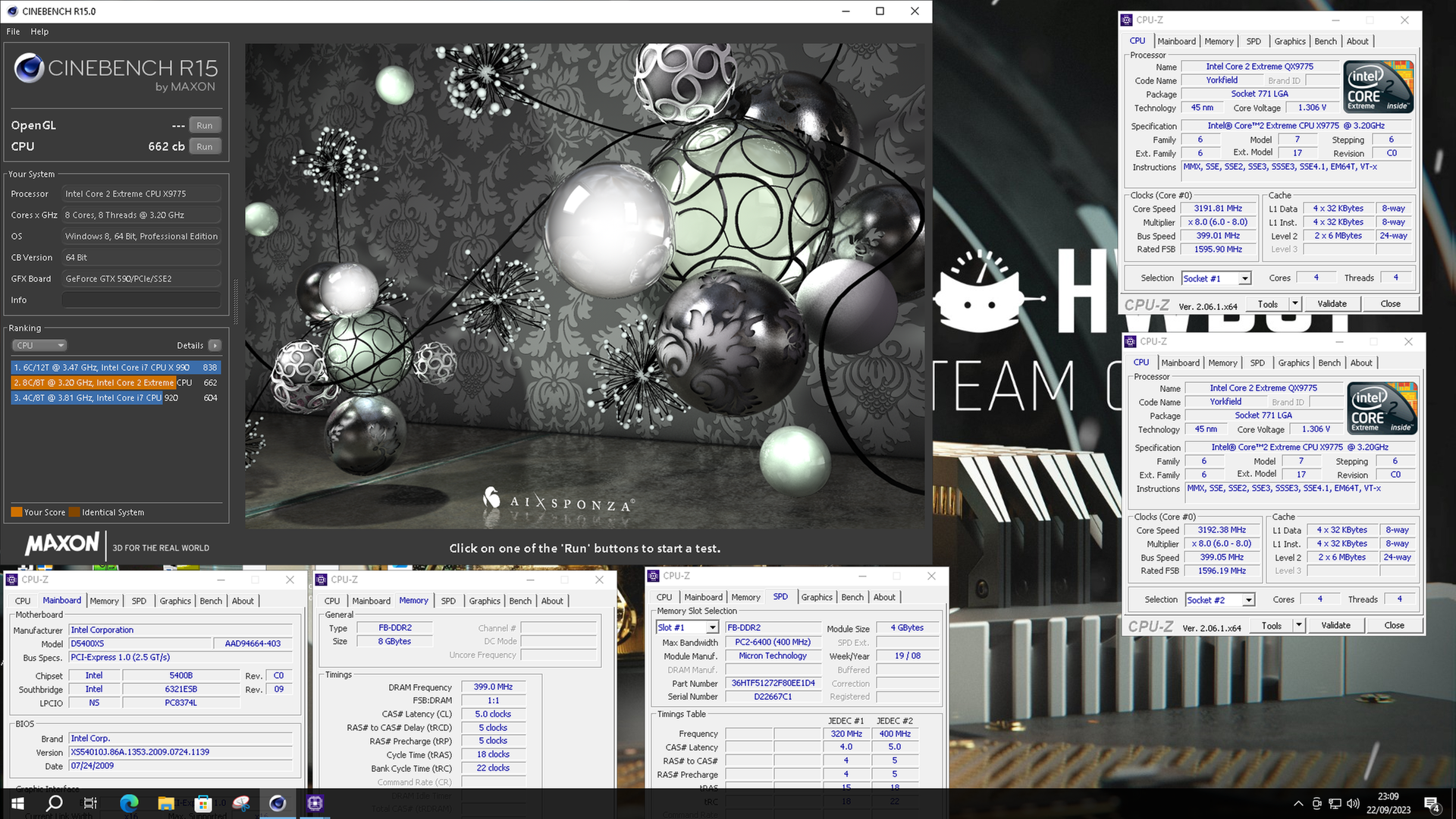1456x819 pixels.
Task: Click Identical System legend swatch
Action: (x=74, y=512)
